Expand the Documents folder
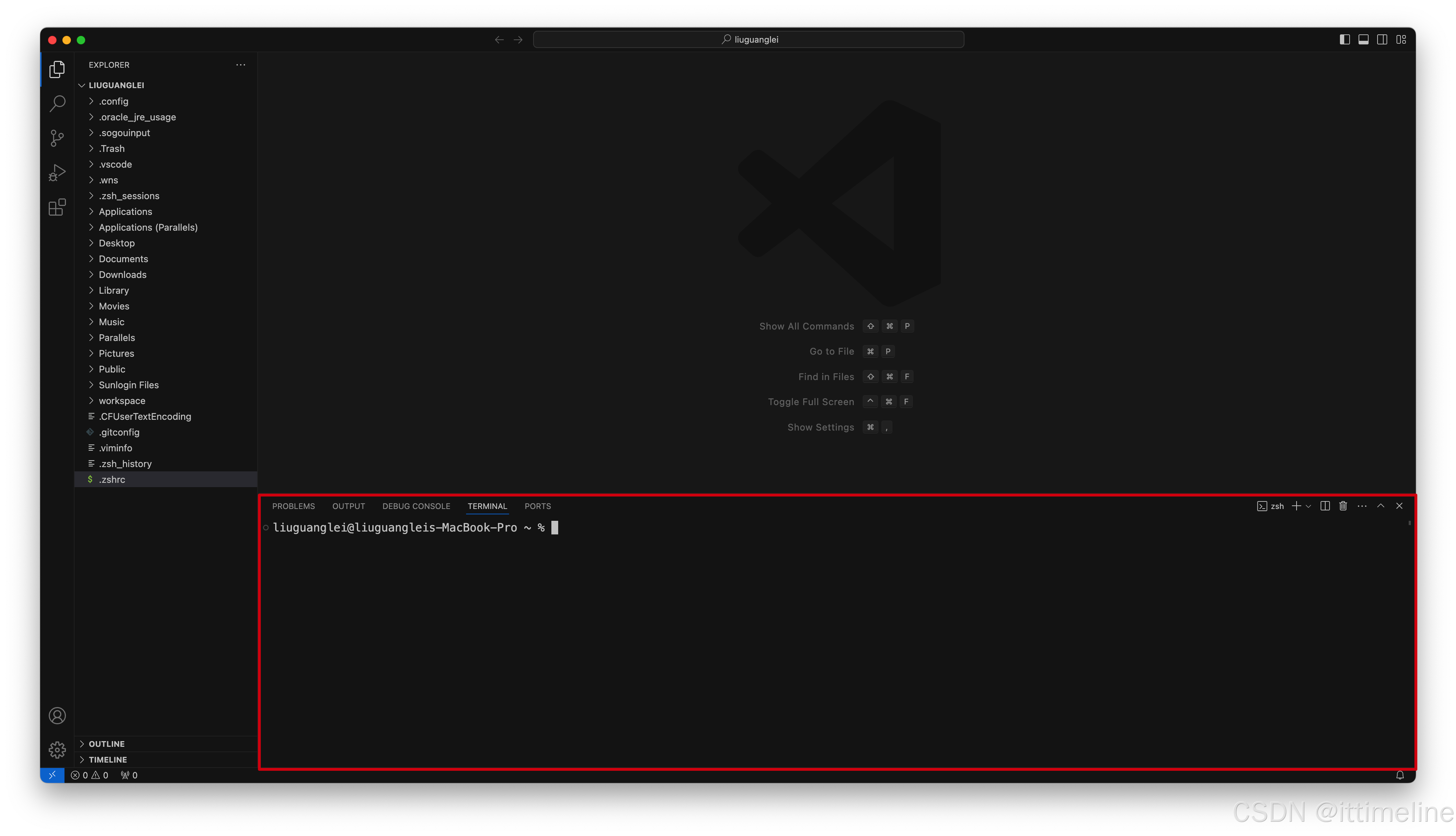 [x=123, y=259]
